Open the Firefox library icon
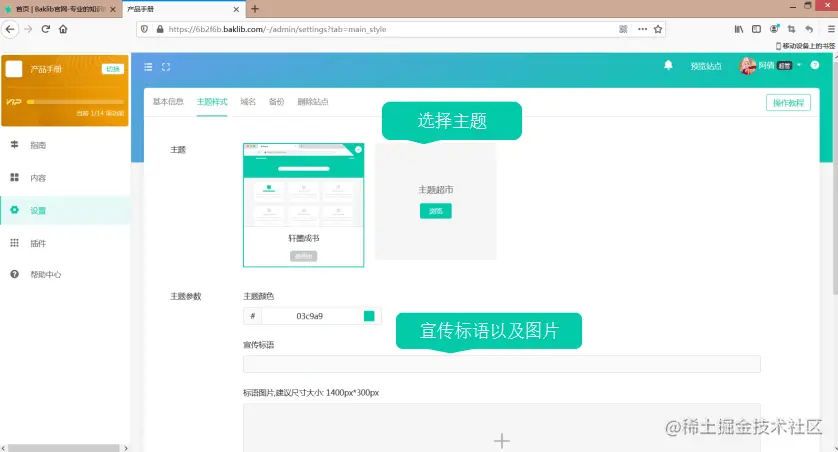 (x=739, y=29)
